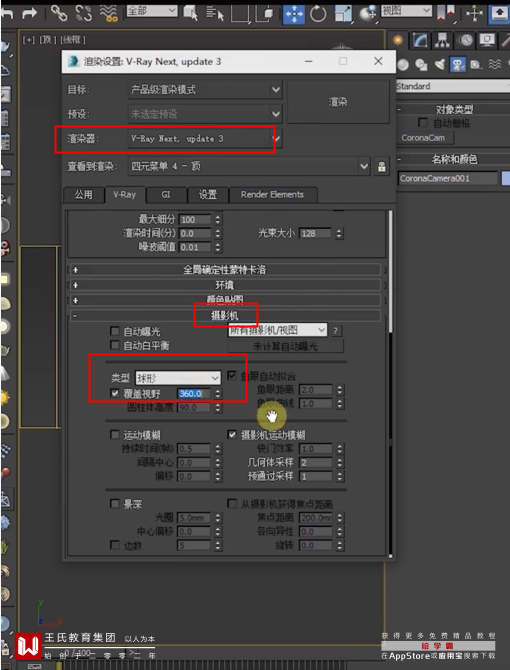Toggle the 鱼眼自动拟合 checkbox
The width and height of the screenshot is (510, 670).
(x=232, y=376)
